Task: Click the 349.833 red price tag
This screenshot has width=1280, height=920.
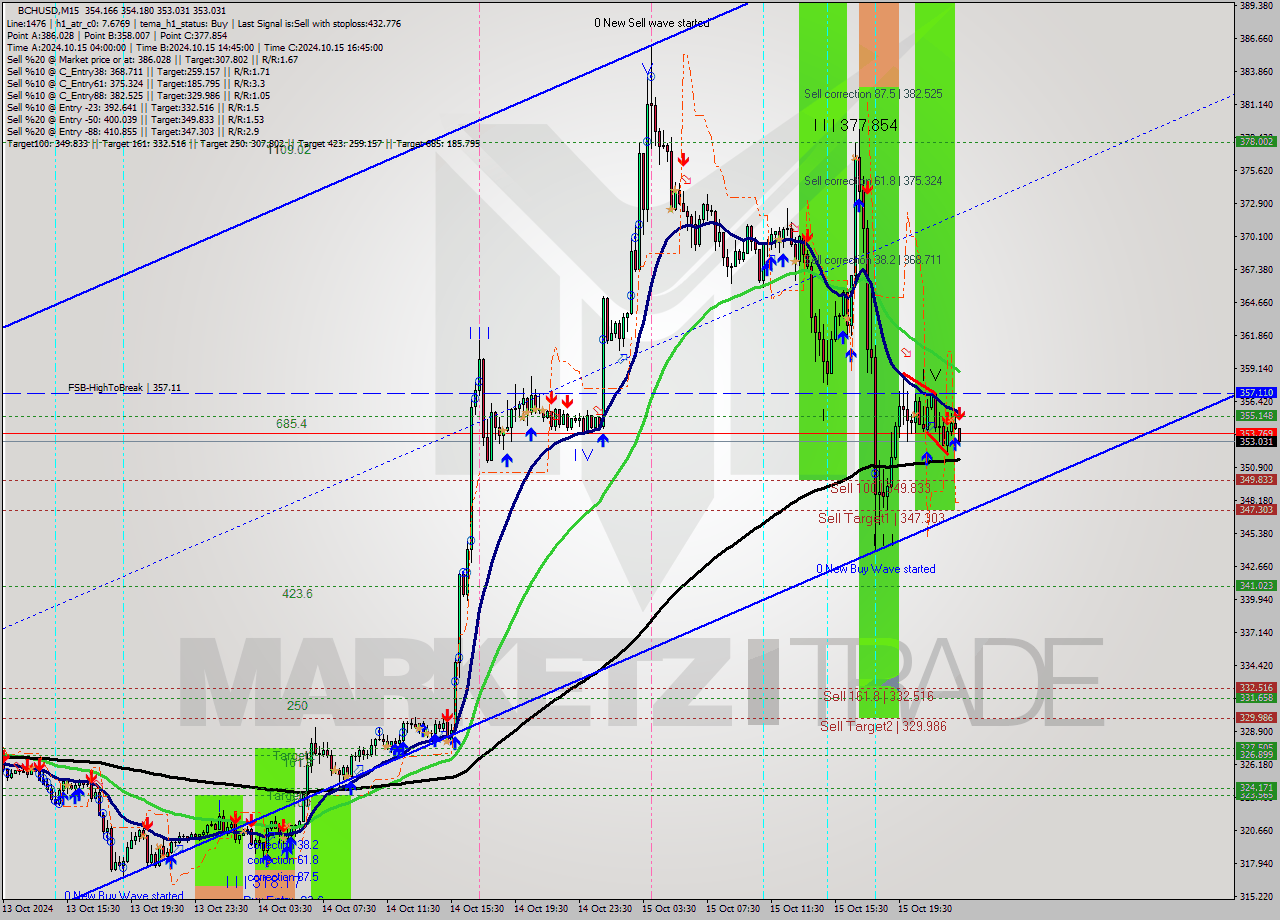Action: pyautogui.click(x=1256, y=479)
